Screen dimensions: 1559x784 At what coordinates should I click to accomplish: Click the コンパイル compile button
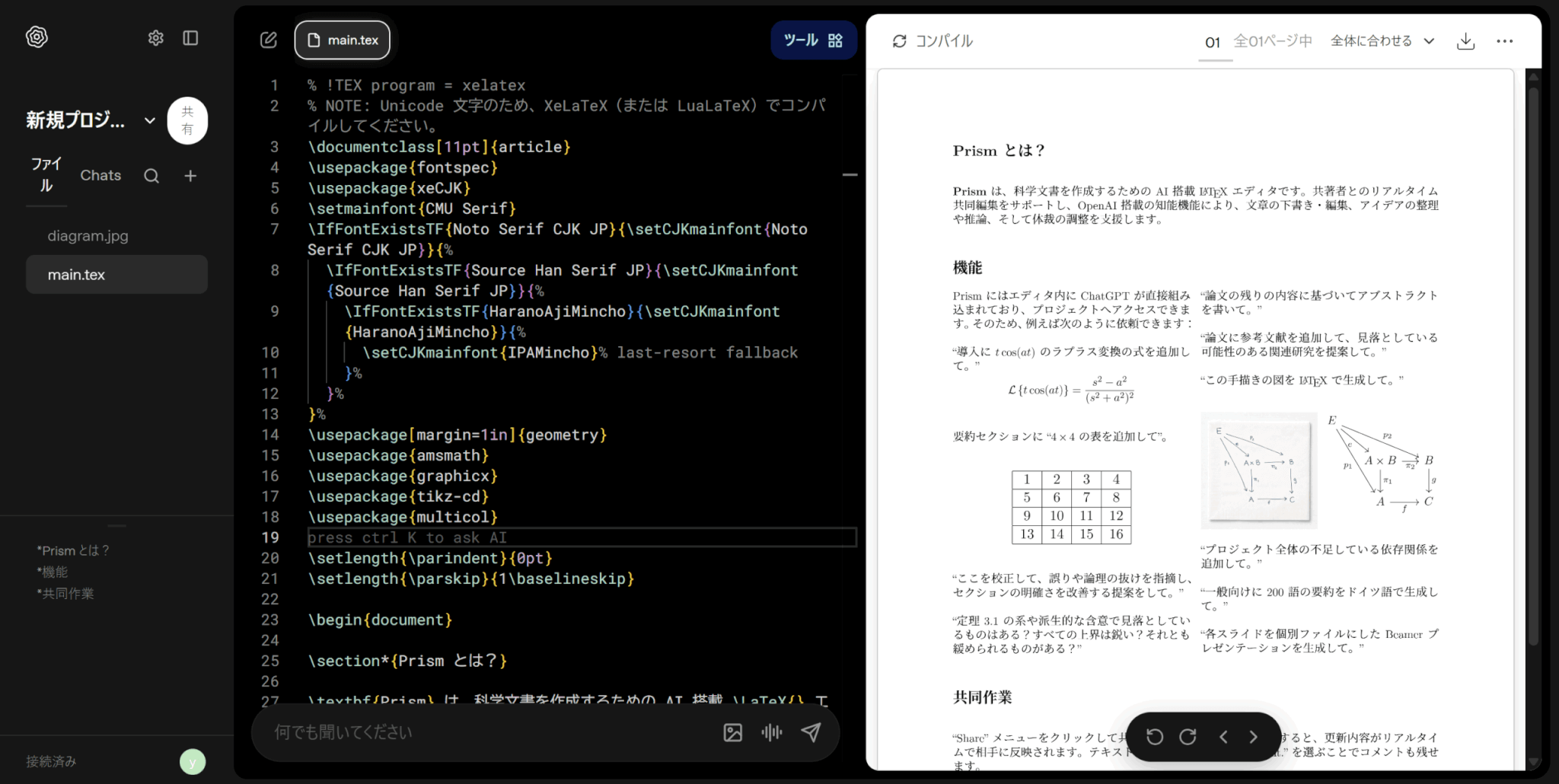click(933, 41)
